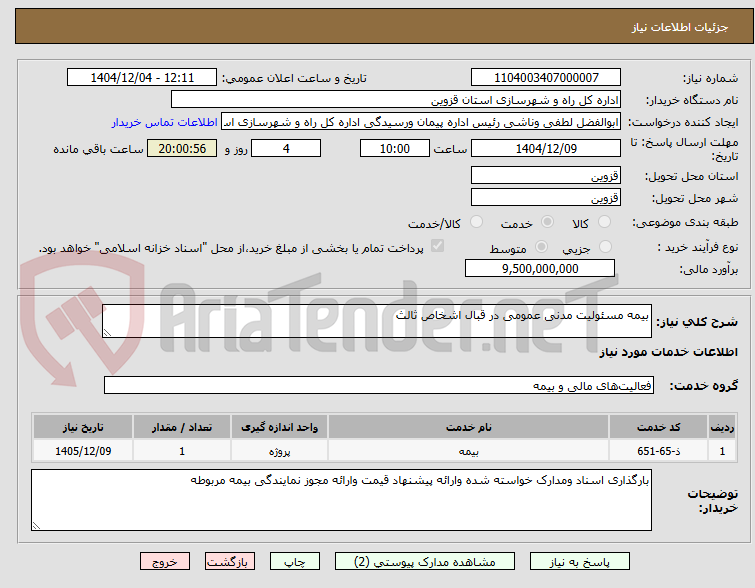Select the خدمت radio button
The width and height of the screenshot is (755, 588).
[x=547, y=222]
